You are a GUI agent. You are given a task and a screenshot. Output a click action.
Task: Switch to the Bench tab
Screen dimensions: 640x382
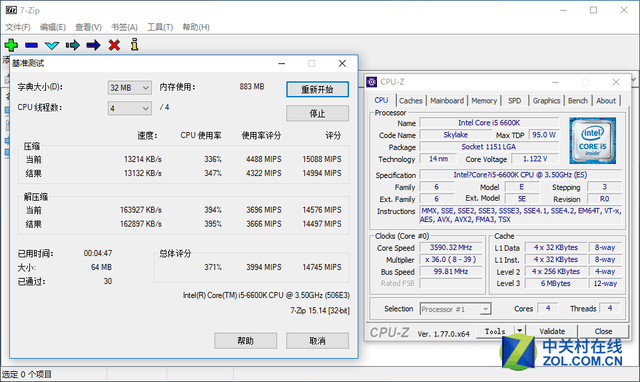578,101
